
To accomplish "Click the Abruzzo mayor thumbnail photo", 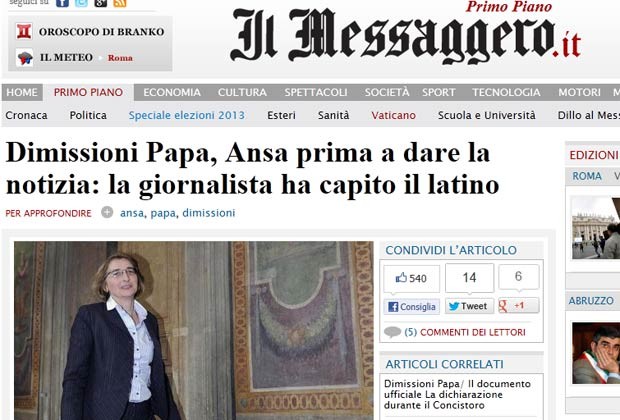I will (596, 353).
